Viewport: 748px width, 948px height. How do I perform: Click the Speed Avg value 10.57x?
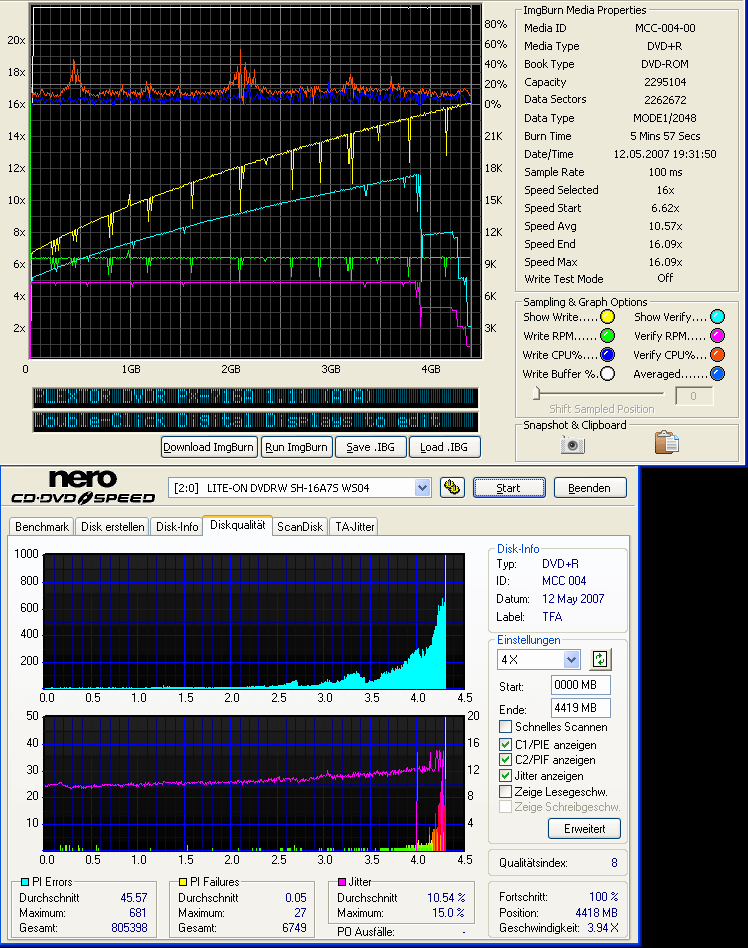(665, 226)
